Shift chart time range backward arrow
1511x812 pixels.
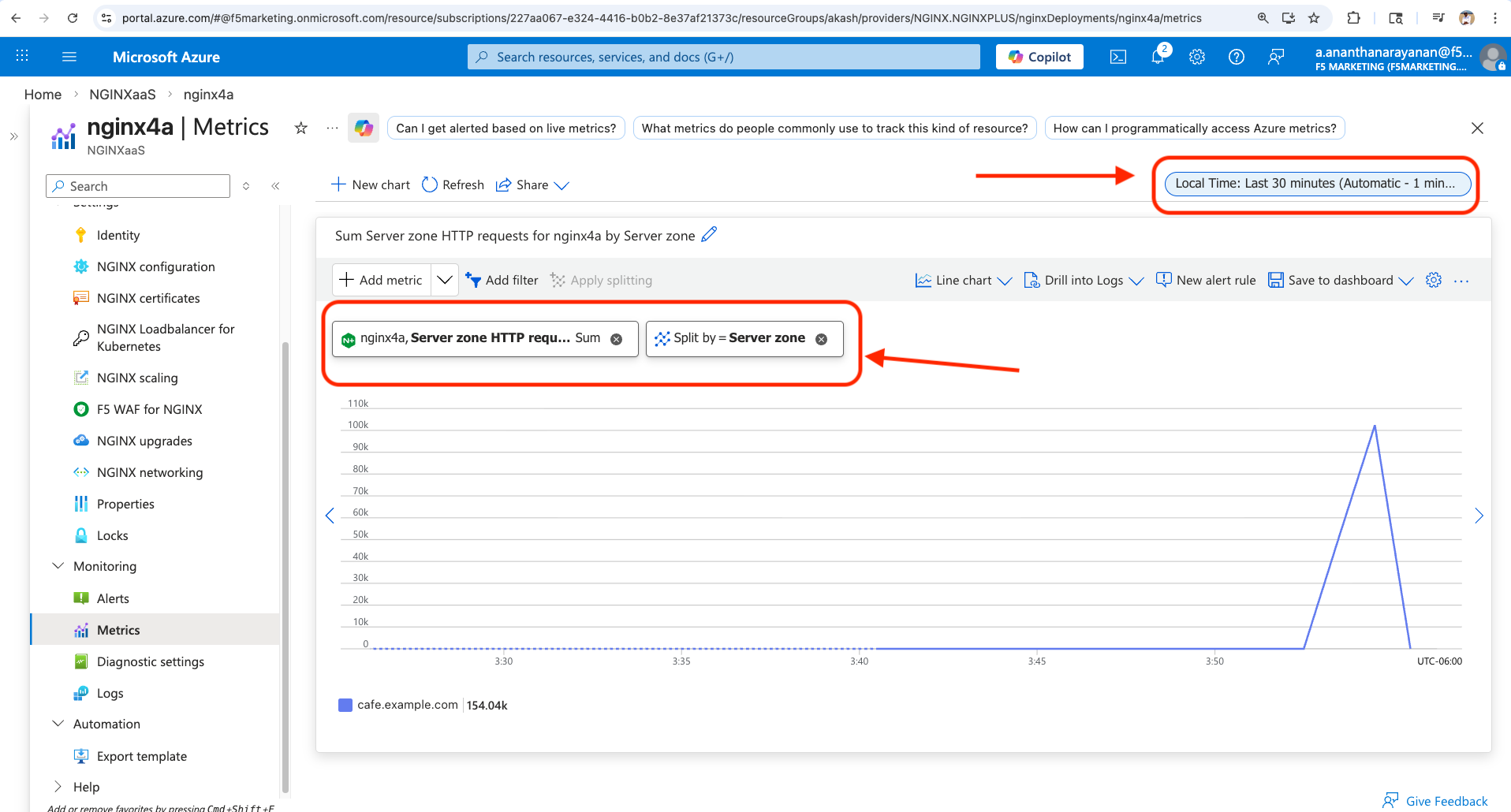tap(330, 516)
